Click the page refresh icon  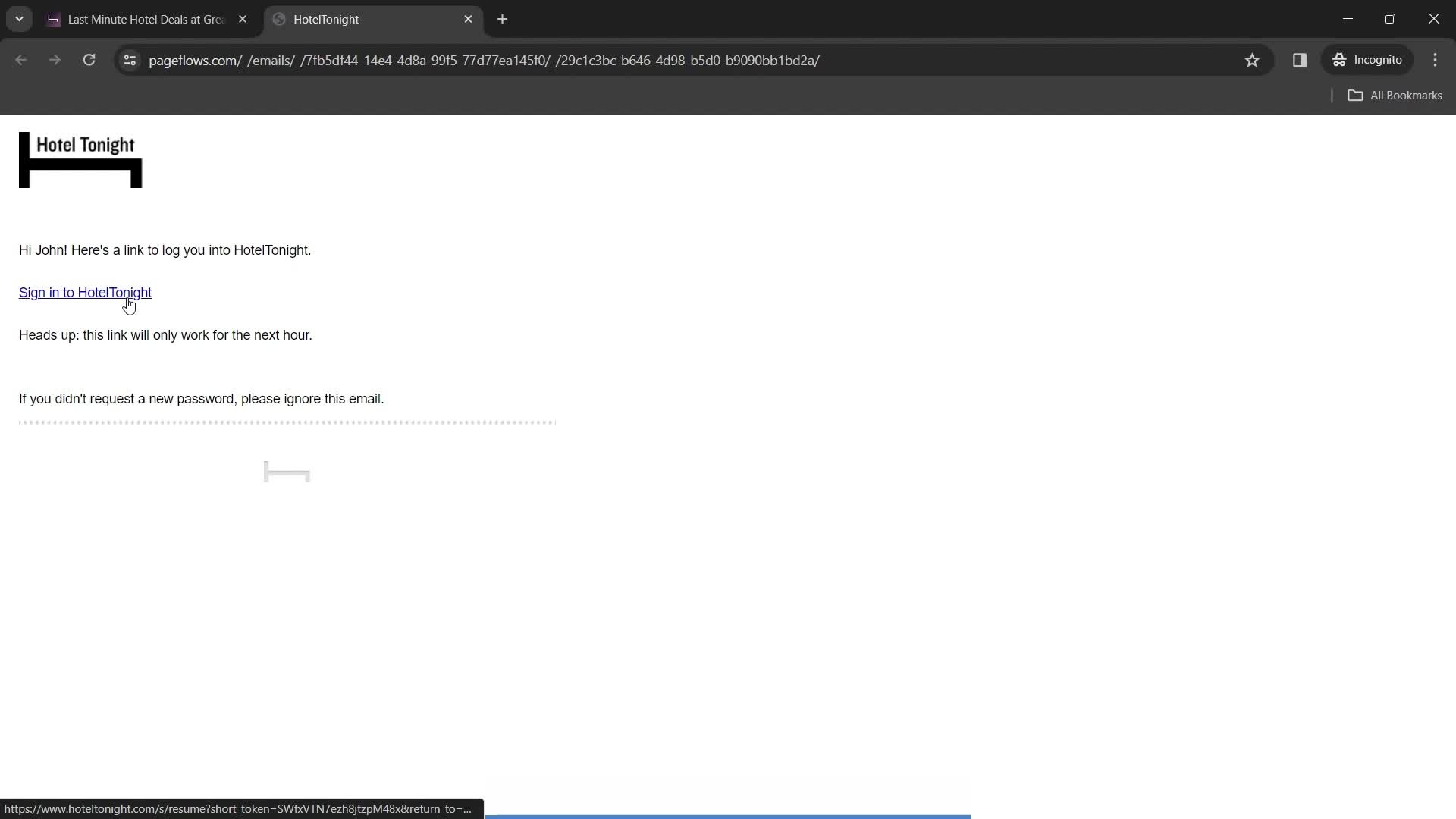click(89, 60)
